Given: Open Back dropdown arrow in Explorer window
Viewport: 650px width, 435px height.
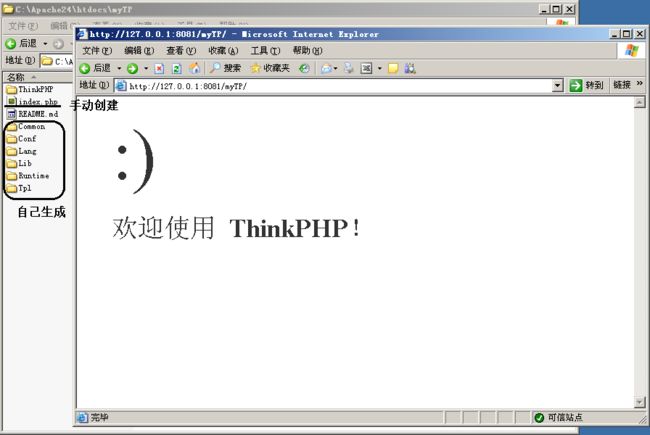Looking at the screenshot, I should 45,44.
